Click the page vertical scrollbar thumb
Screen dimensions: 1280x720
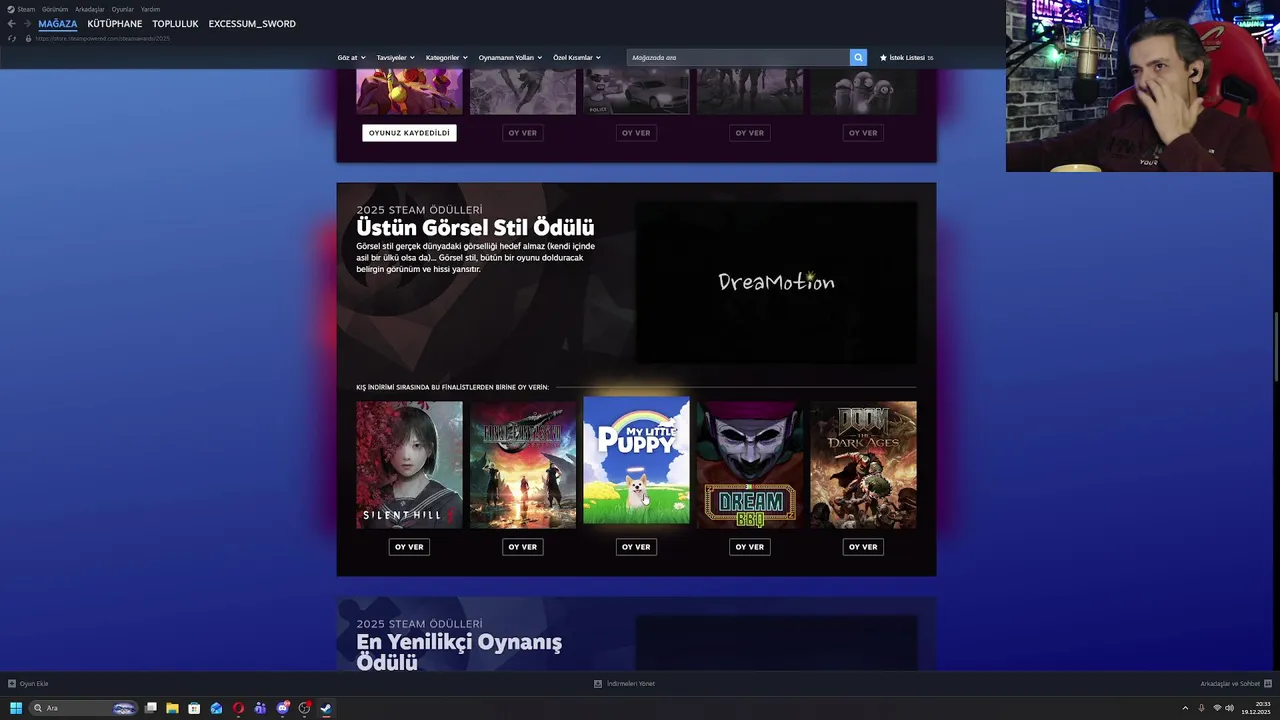click(x=1275, y=347)
